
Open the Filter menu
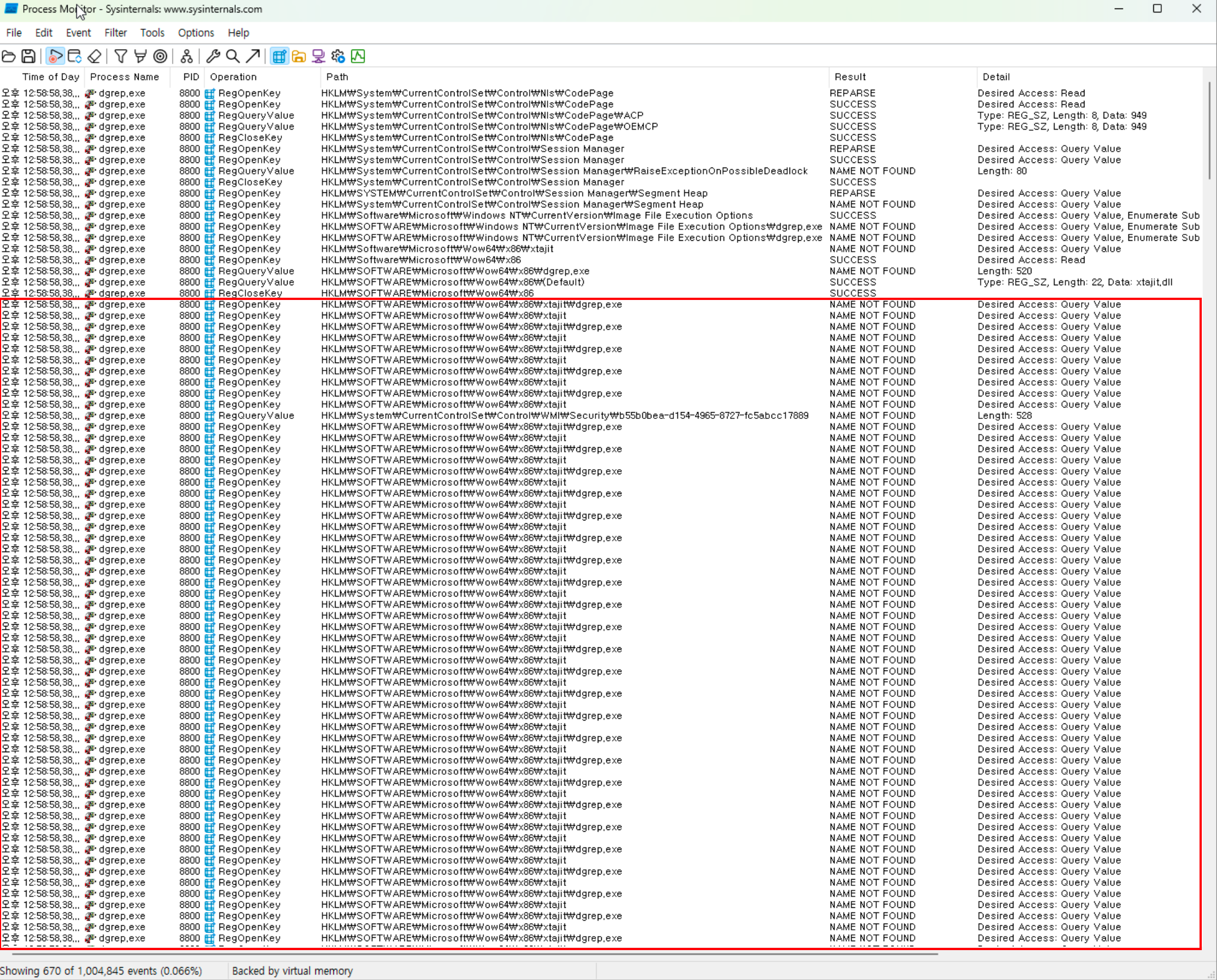(x=116, y=33)
